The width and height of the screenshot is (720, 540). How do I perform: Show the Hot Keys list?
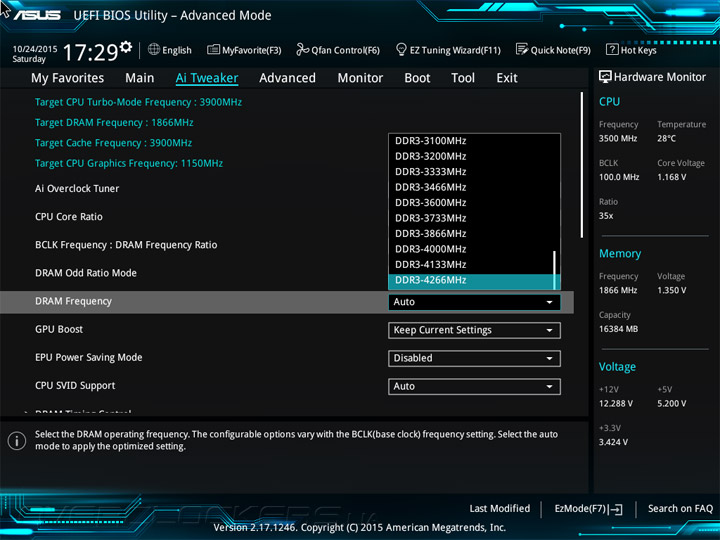[x=631, y=50]
